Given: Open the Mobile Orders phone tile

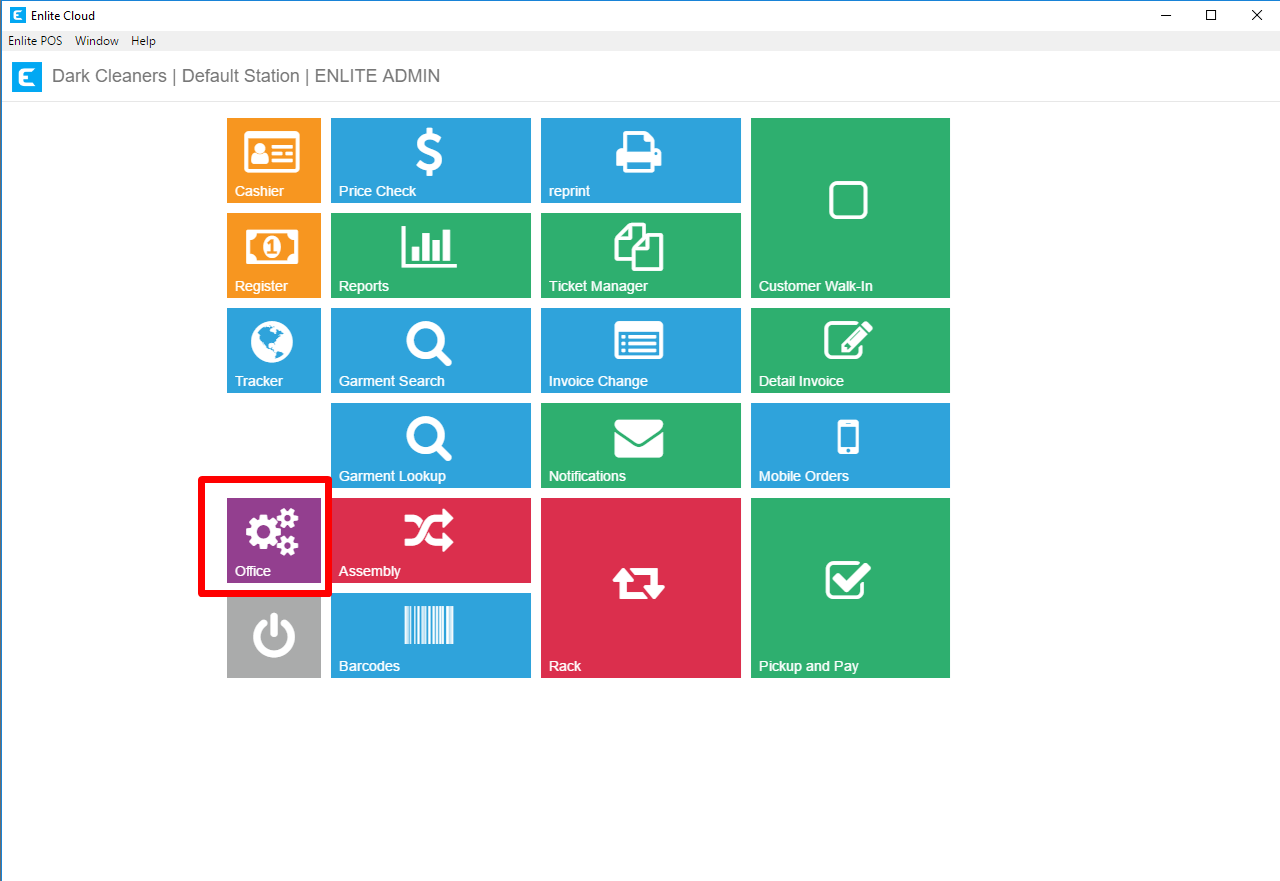Looking at the screenshot, I should [850, 445].
